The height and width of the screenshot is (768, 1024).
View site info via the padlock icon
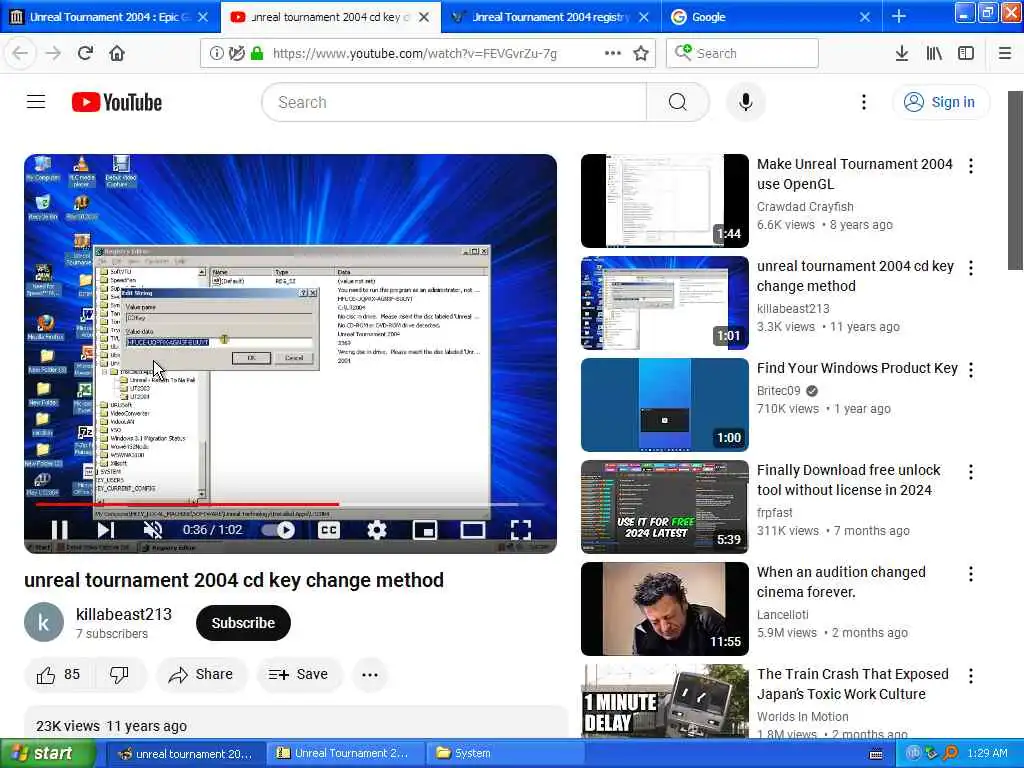[x=257, y=53]
